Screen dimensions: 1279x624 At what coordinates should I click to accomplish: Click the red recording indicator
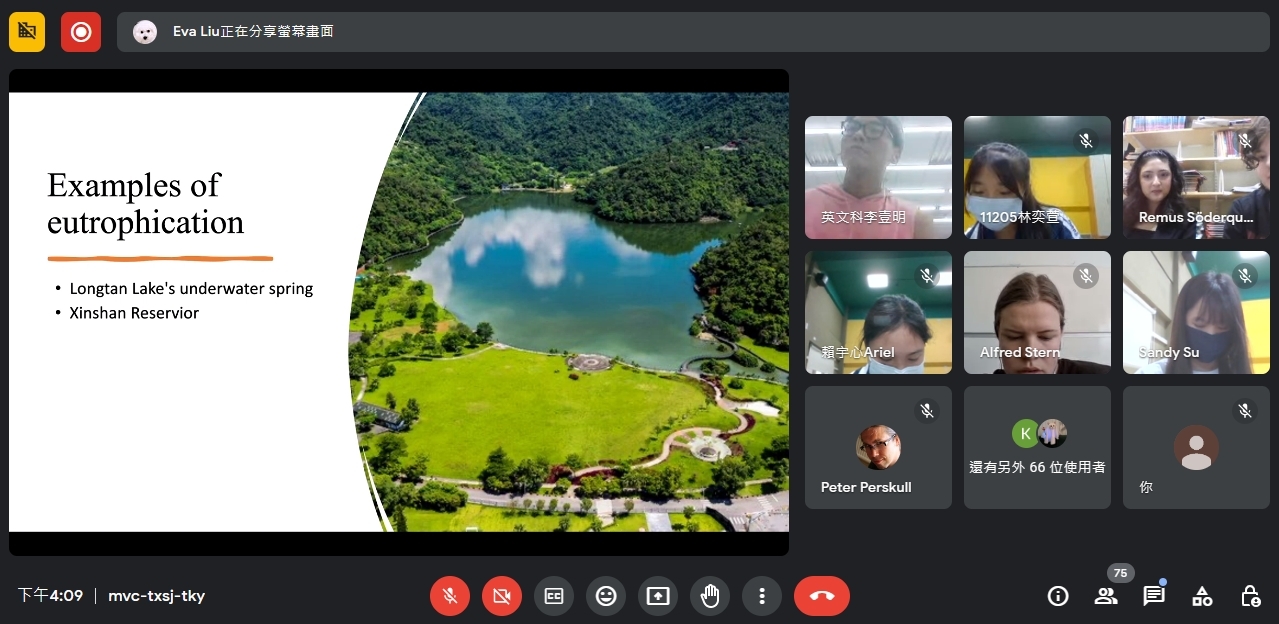tap(81, 32)
